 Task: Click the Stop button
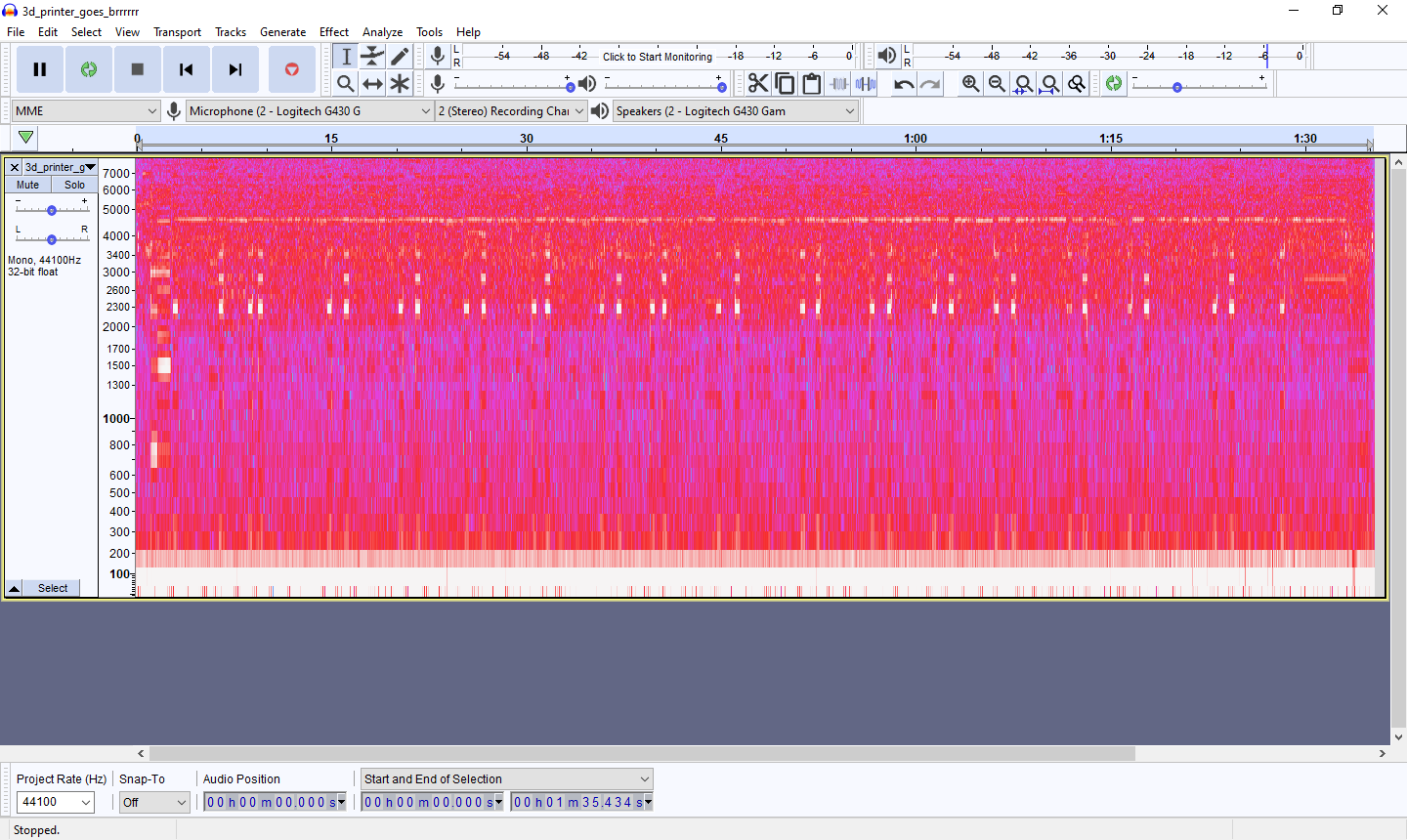click(138, 69)
